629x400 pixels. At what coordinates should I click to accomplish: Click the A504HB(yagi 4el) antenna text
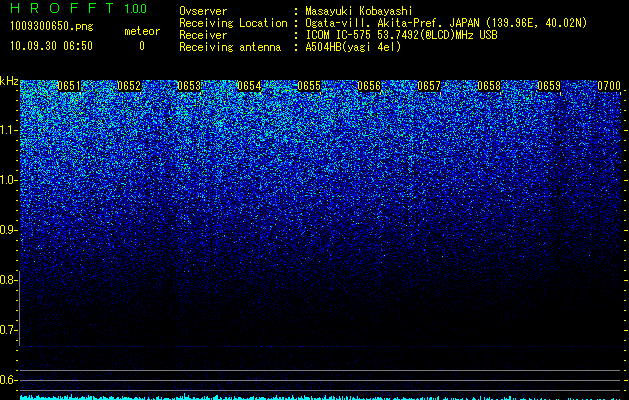pyautogui.click(x=353, y=47)
